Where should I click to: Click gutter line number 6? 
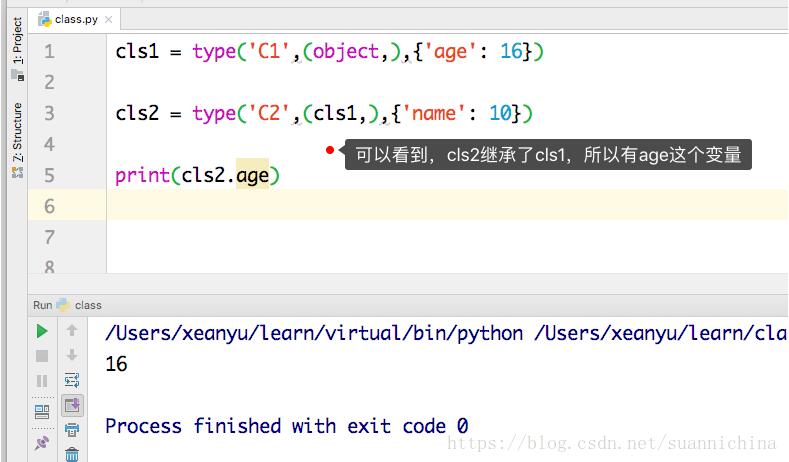pyautogui.click(x=49, y=206)
